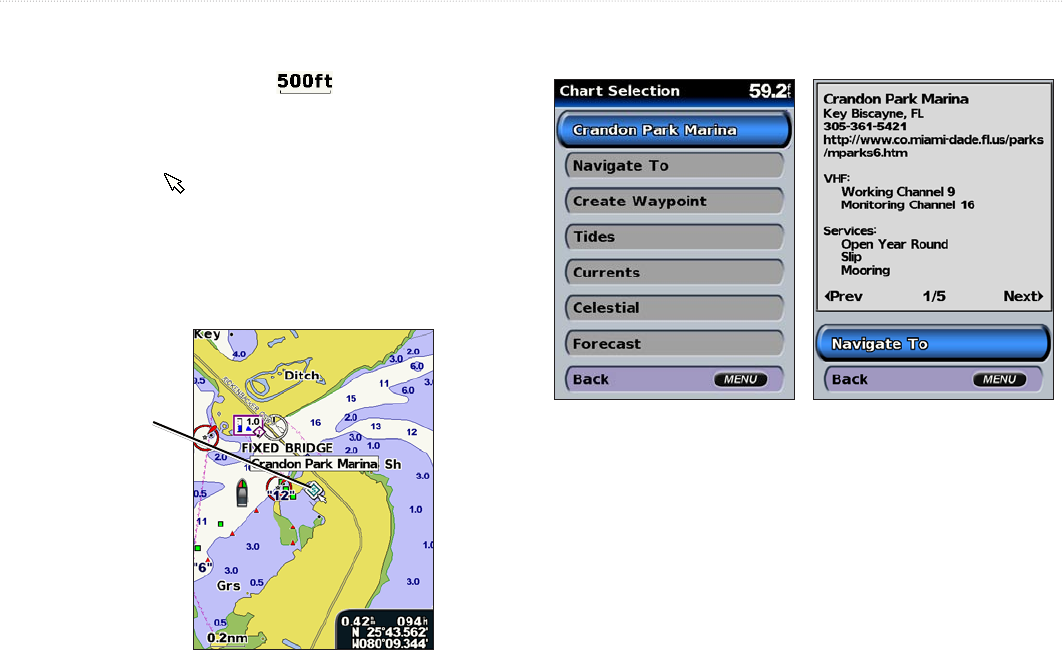Click the Open Year Round service line
The image size is (1063, 650).
[x=894, y=244]
